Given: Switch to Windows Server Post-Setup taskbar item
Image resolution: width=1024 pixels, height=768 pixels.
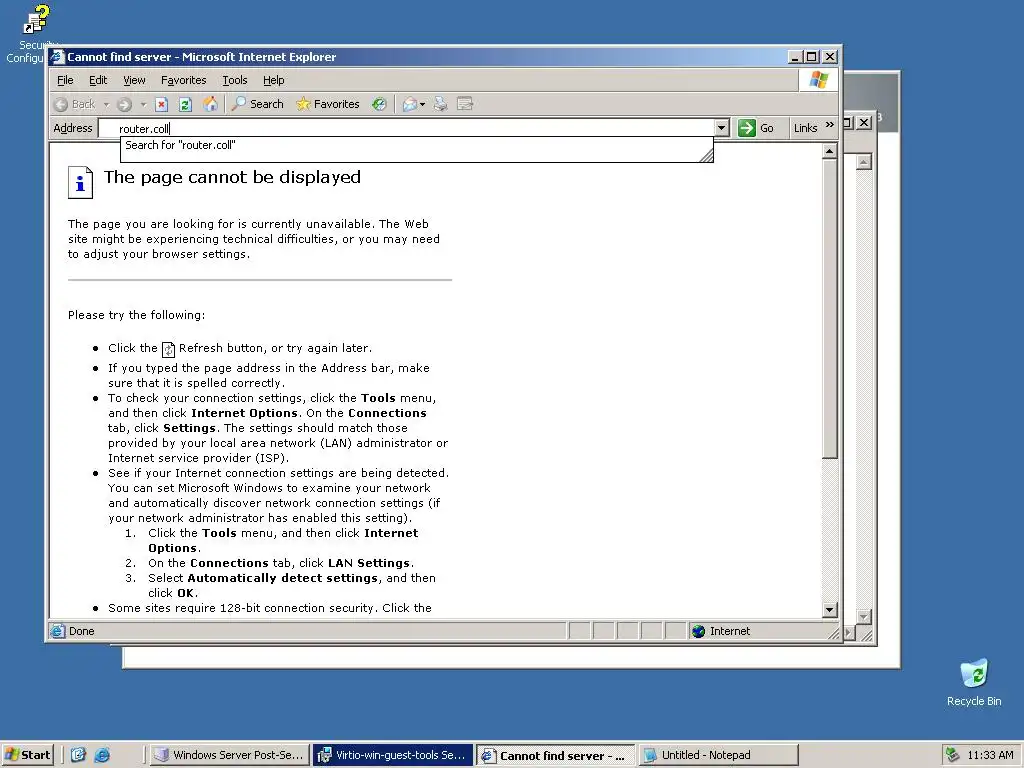Looking at the screenshot, I should (229, 755).
